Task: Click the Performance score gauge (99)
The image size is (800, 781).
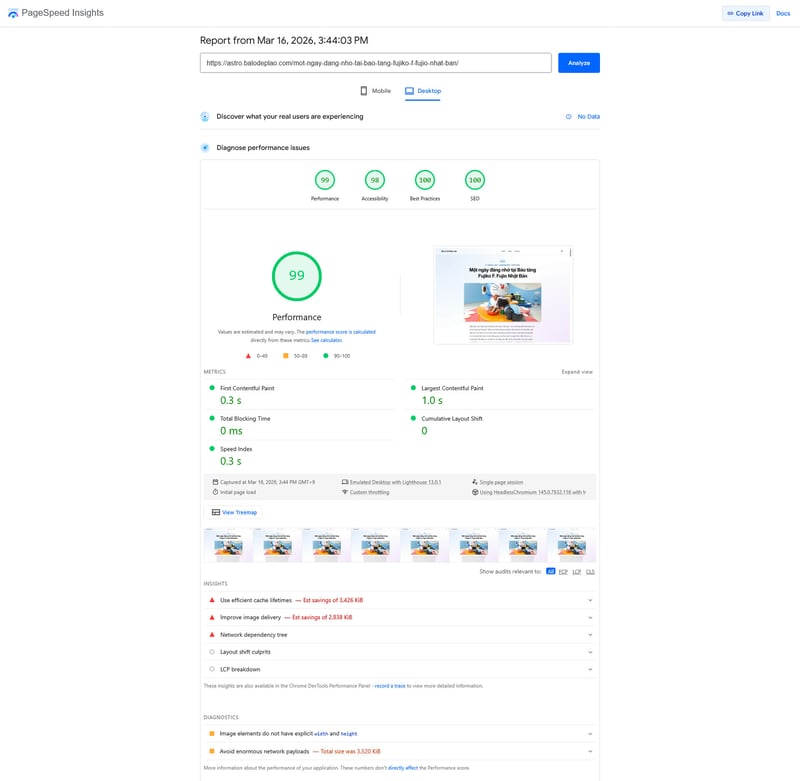Action: click(324, 180)
